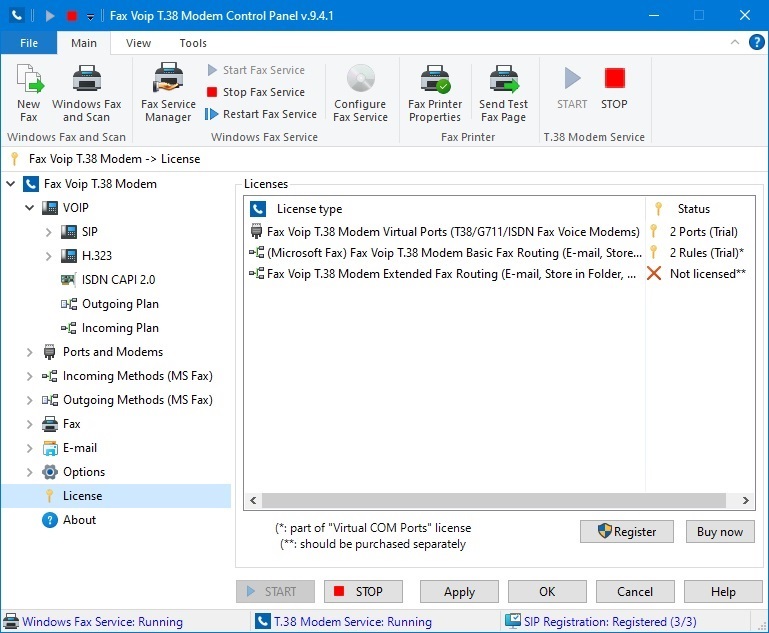Screen dimensions: 769x633
Task: Open the quick access toolbar customize dropdown
Action: click(x=91, y=17)
